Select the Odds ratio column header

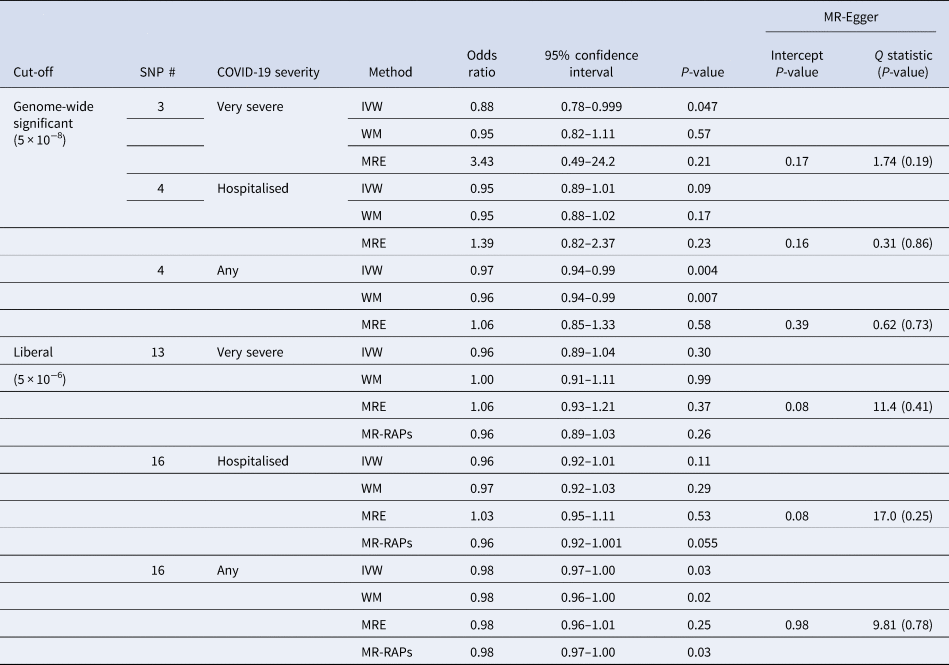coord(482,63)
